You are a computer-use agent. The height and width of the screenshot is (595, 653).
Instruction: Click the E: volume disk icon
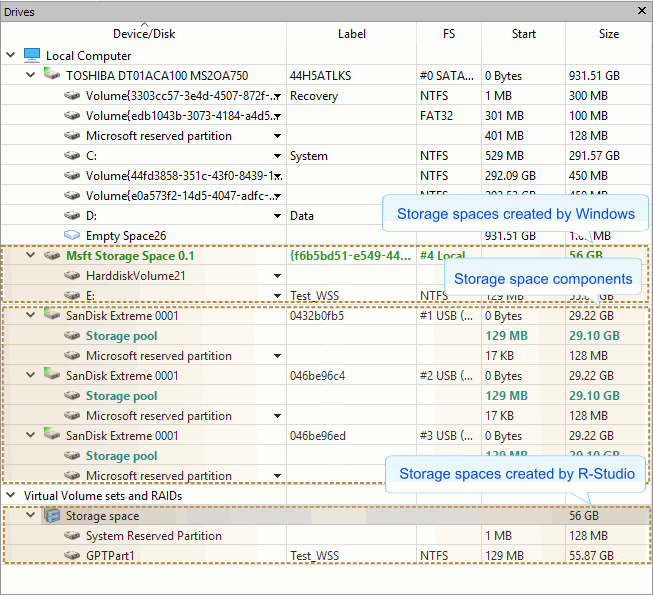[72, 296]
